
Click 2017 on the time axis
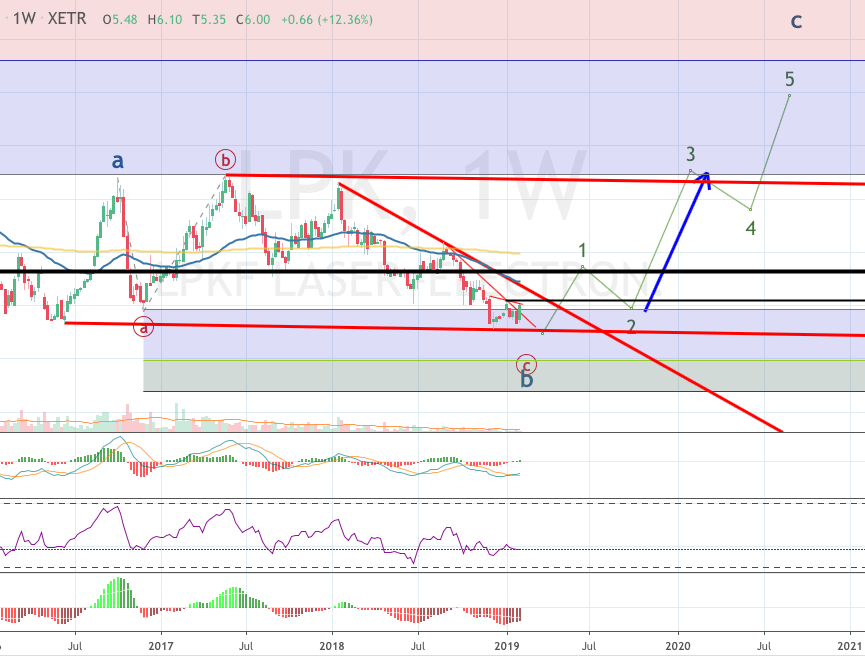[160, 646]
